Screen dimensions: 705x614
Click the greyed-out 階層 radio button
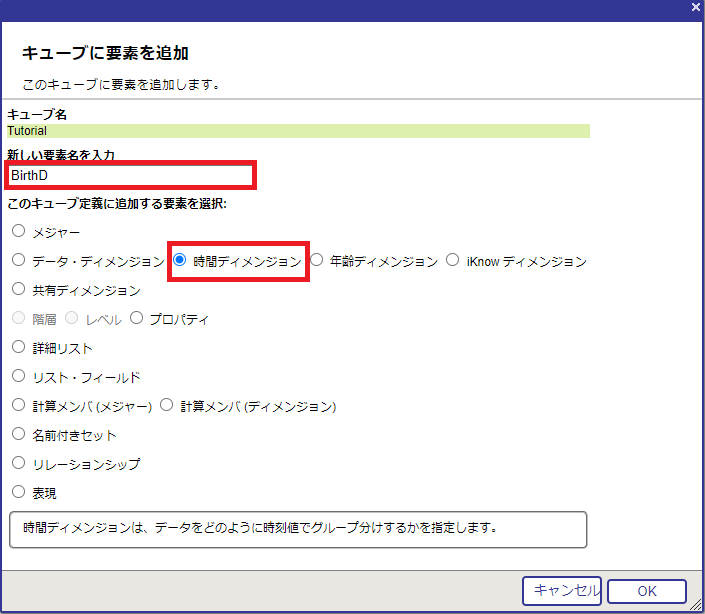(x=18, y=319)
